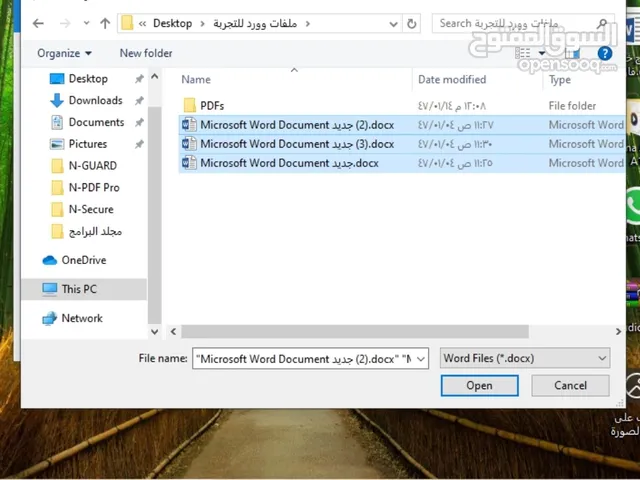This screenshot has height=480, width=640.
Task: Go back with the left arrow button
Action: coord(38,23)
